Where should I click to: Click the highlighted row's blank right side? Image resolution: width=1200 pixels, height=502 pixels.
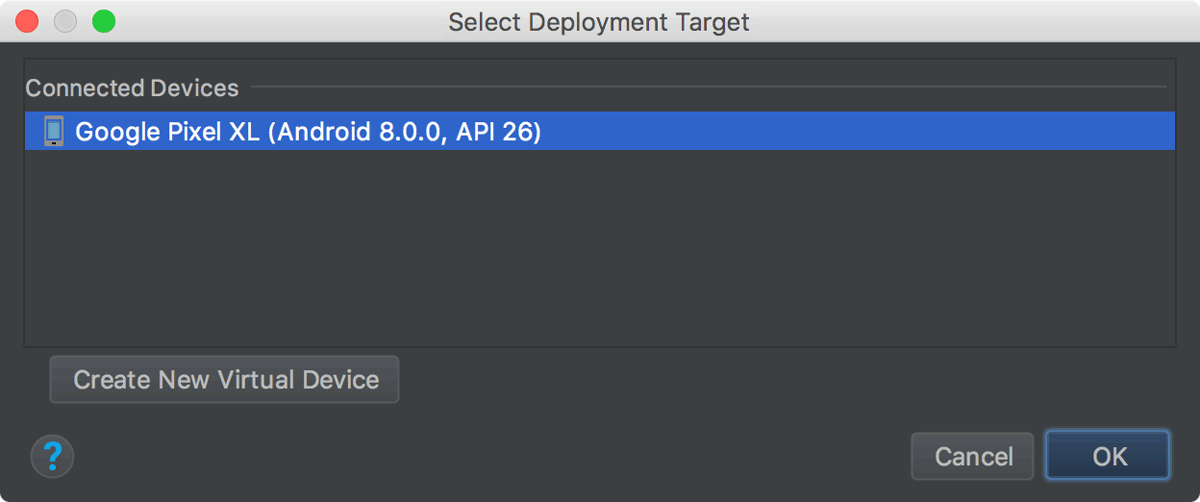click(x=858, y=131)
